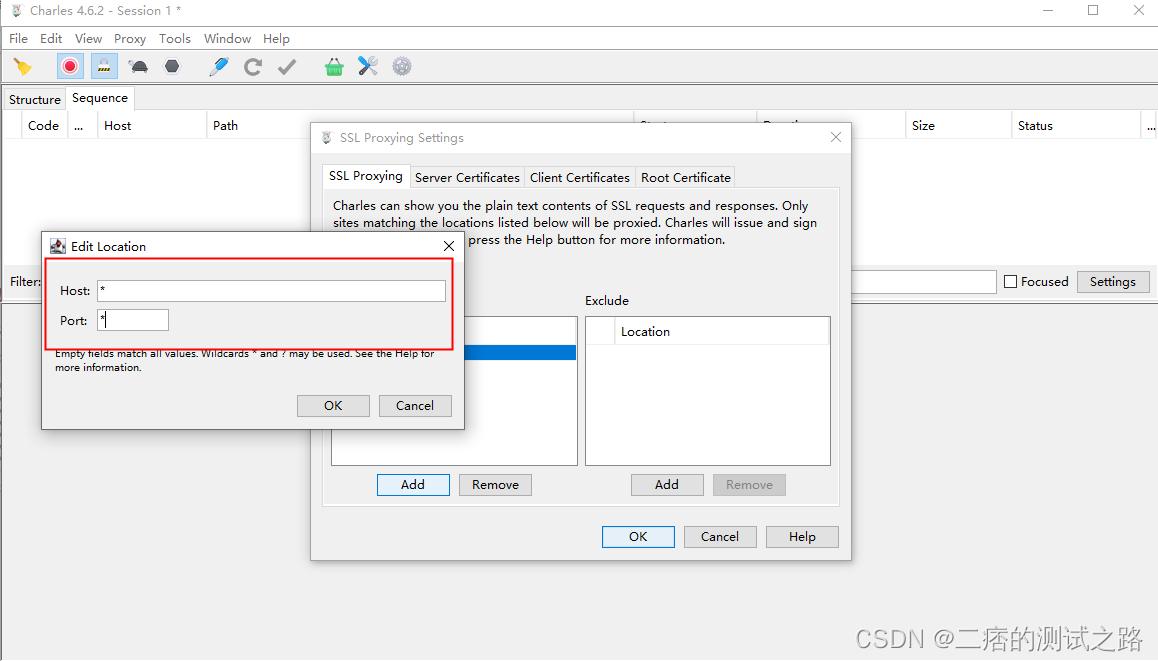Click the Charles app icon in the title bar
The image size is (1158, 661).
(16, 10)
